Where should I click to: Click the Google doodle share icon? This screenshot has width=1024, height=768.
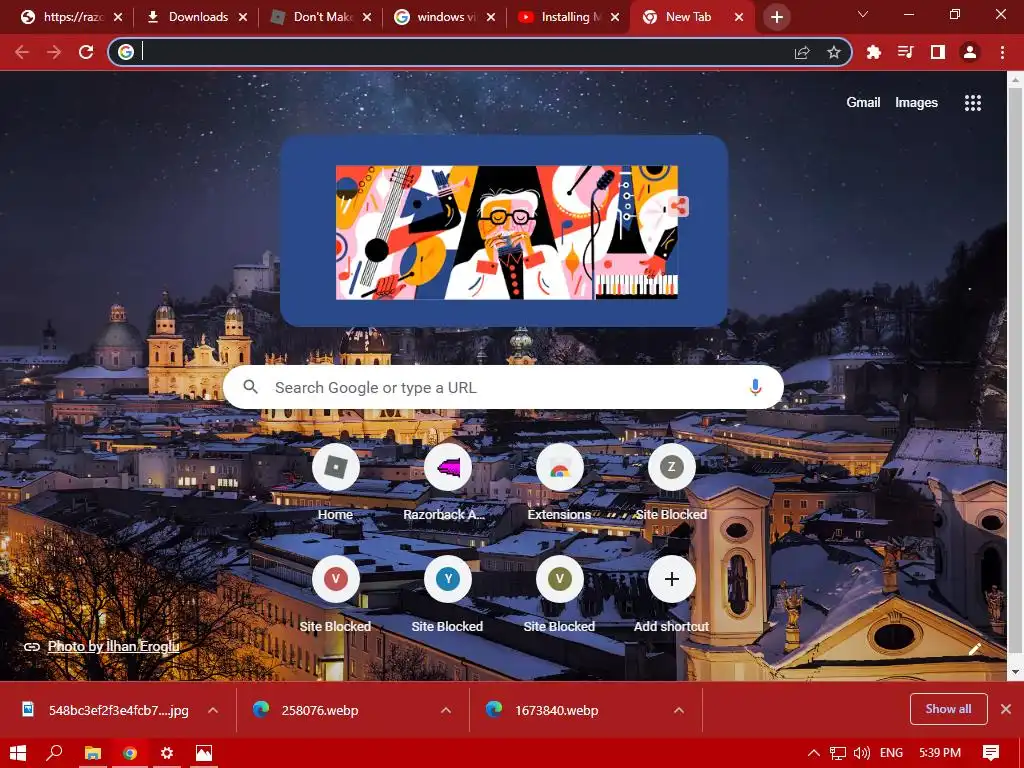678,208
